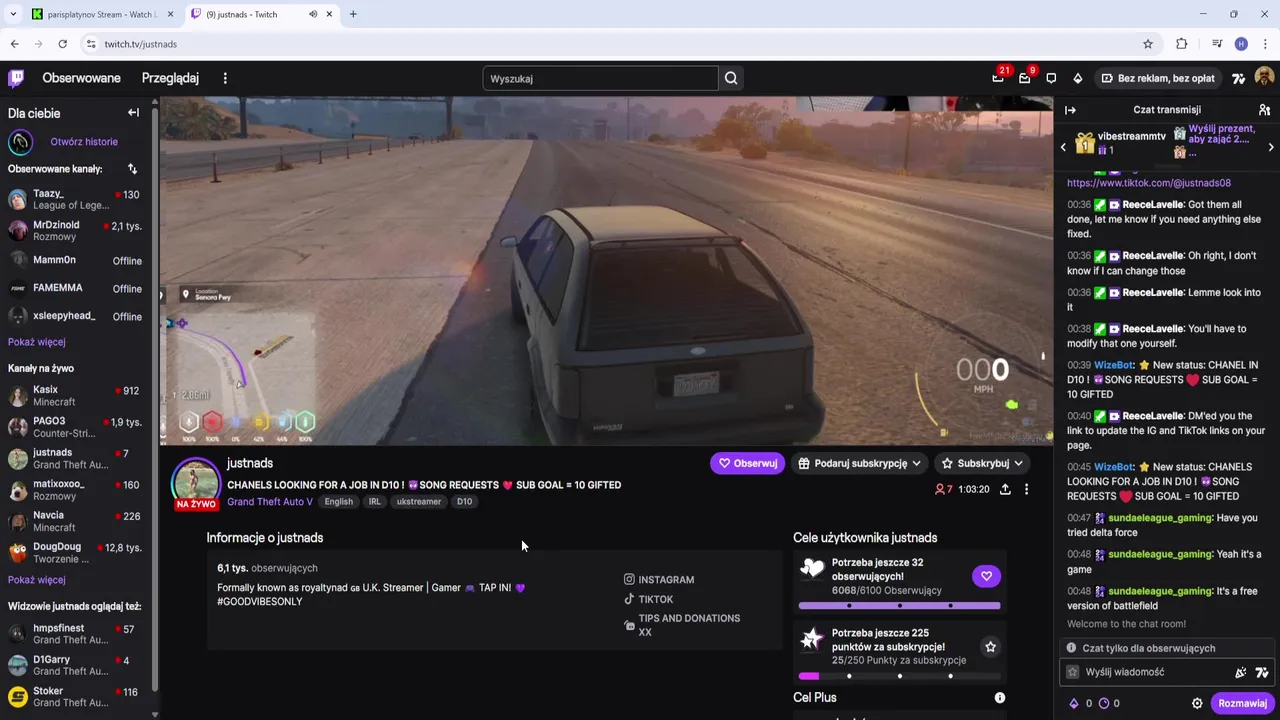The height and width of the screenshot is (720, 1280).
Task: Open the INSTAGRAM link
Action: [x=659, y=580]
